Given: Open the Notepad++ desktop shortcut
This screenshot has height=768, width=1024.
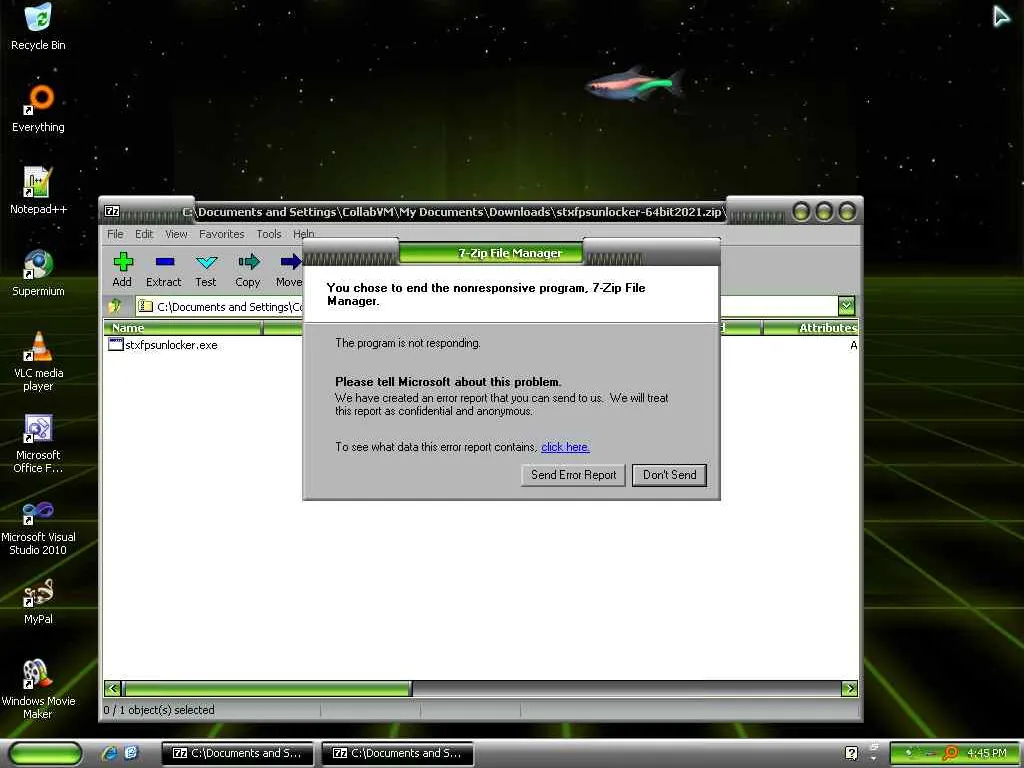Looking at the screenshot, I should (x=38, y=191).
